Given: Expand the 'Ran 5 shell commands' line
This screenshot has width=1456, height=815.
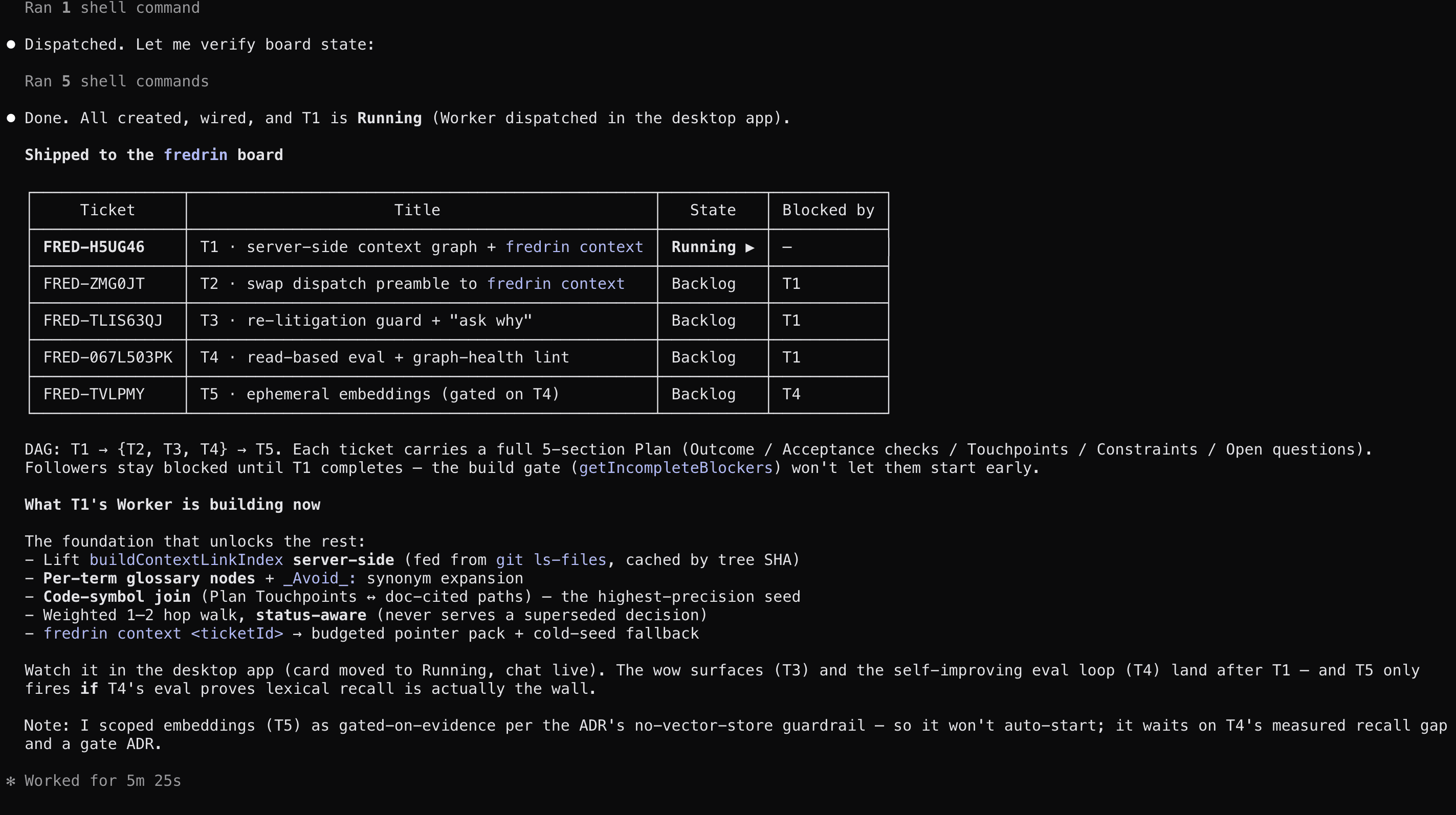Looking at the screenshot, I should (117, 81).
